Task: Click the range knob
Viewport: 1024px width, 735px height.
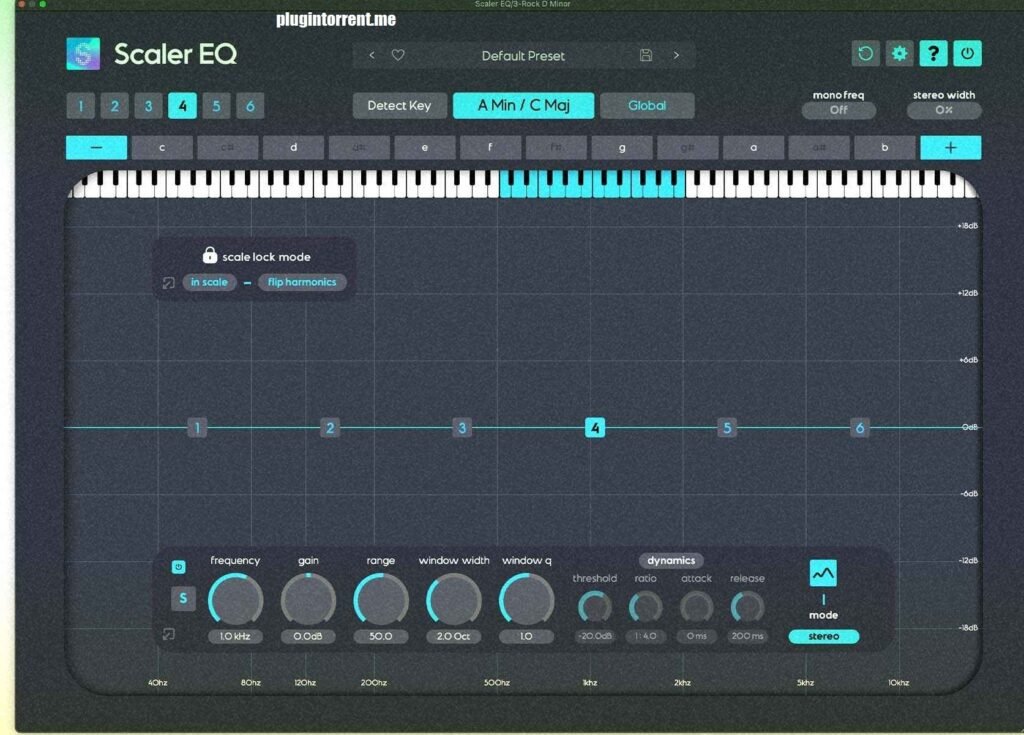Action: coord(381,600)
